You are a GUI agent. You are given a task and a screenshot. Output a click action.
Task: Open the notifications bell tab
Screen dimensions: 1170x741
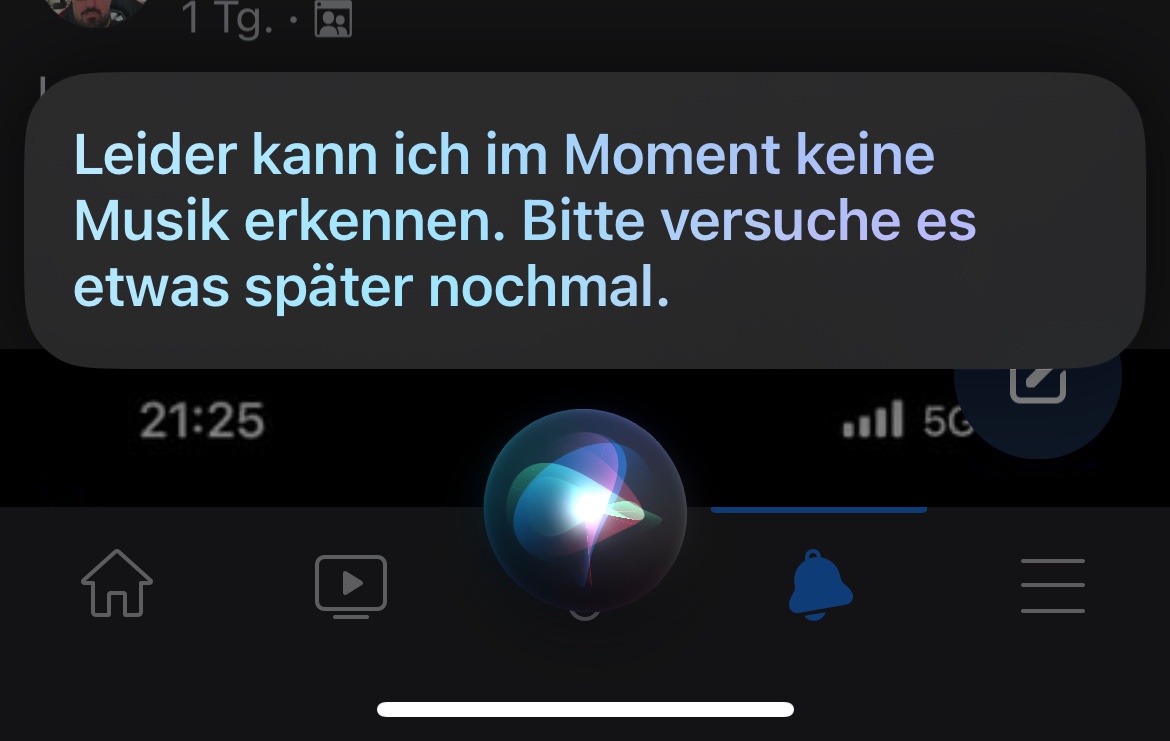(820, 585)
